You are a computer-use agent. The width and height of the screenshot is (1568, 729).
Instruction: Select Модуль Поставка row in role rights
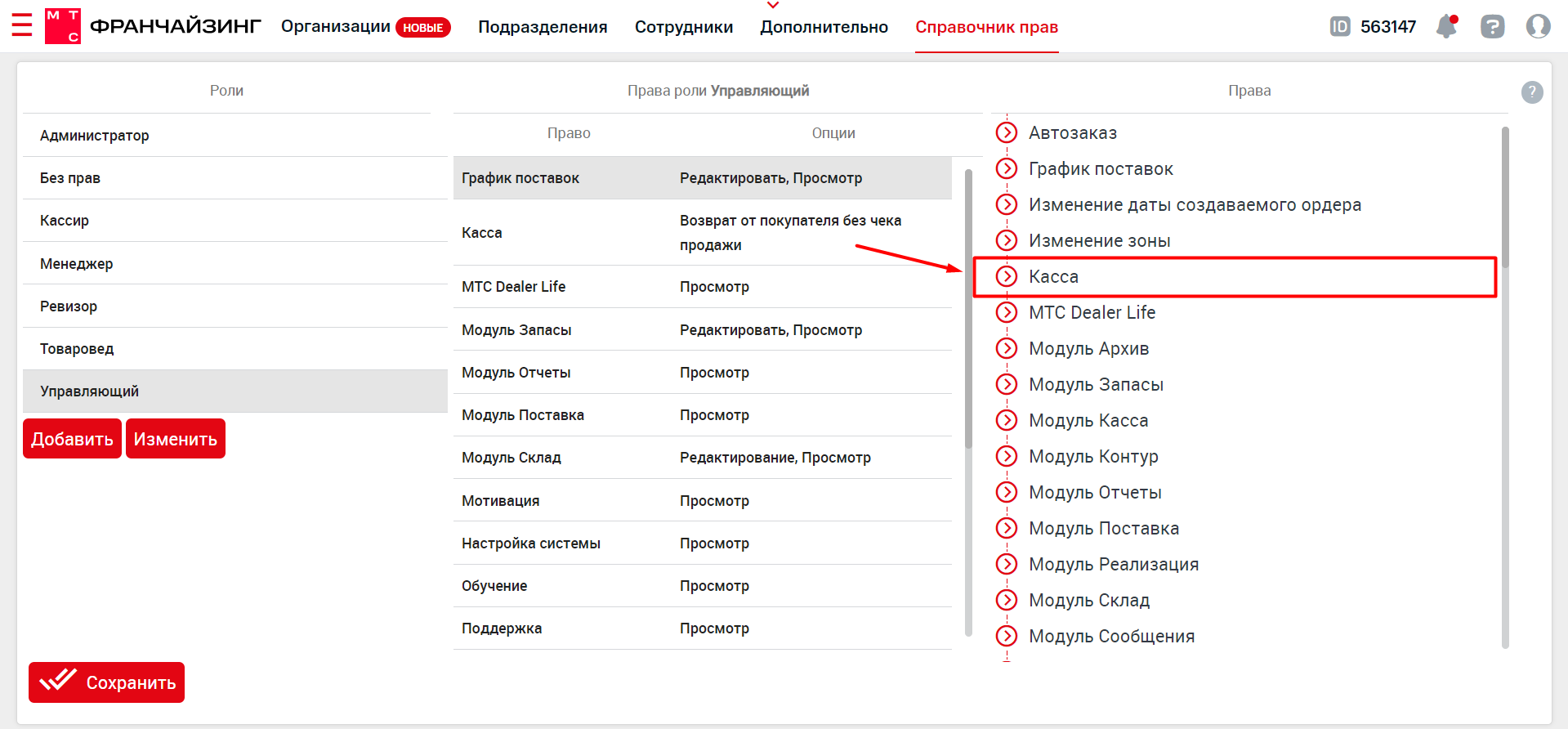[703, 415]
